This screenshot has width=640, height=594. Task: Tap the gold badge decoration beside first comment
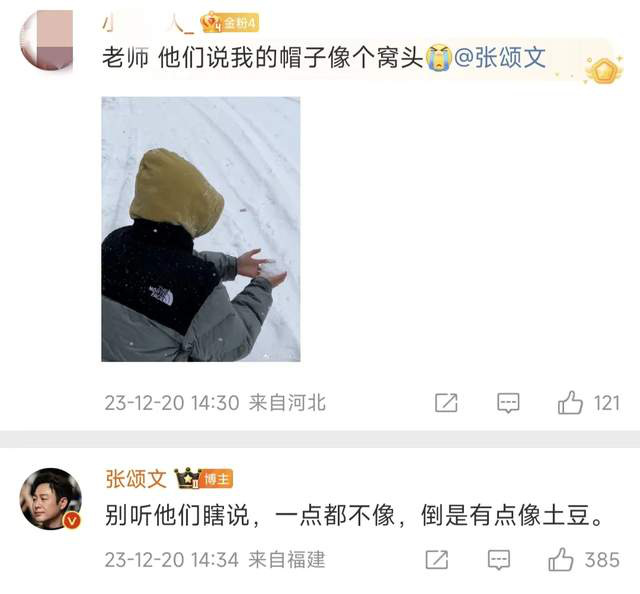(x=604, y=70)
